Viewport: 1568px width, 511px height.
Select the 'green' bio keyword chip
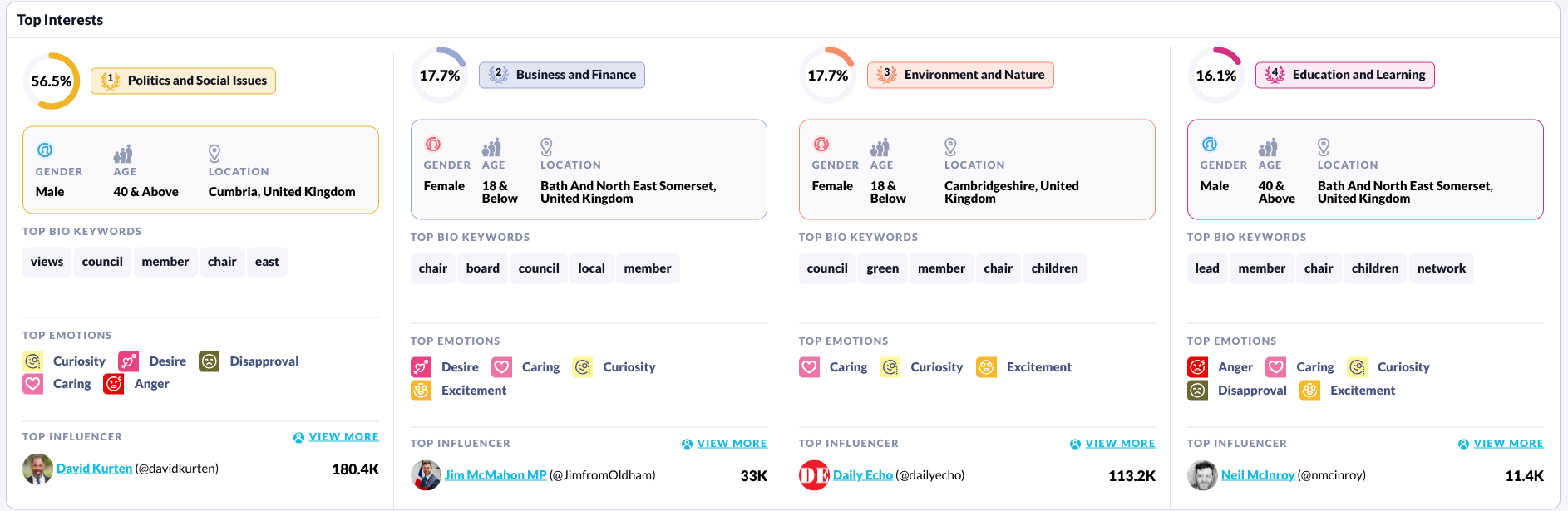pos(882,268)
